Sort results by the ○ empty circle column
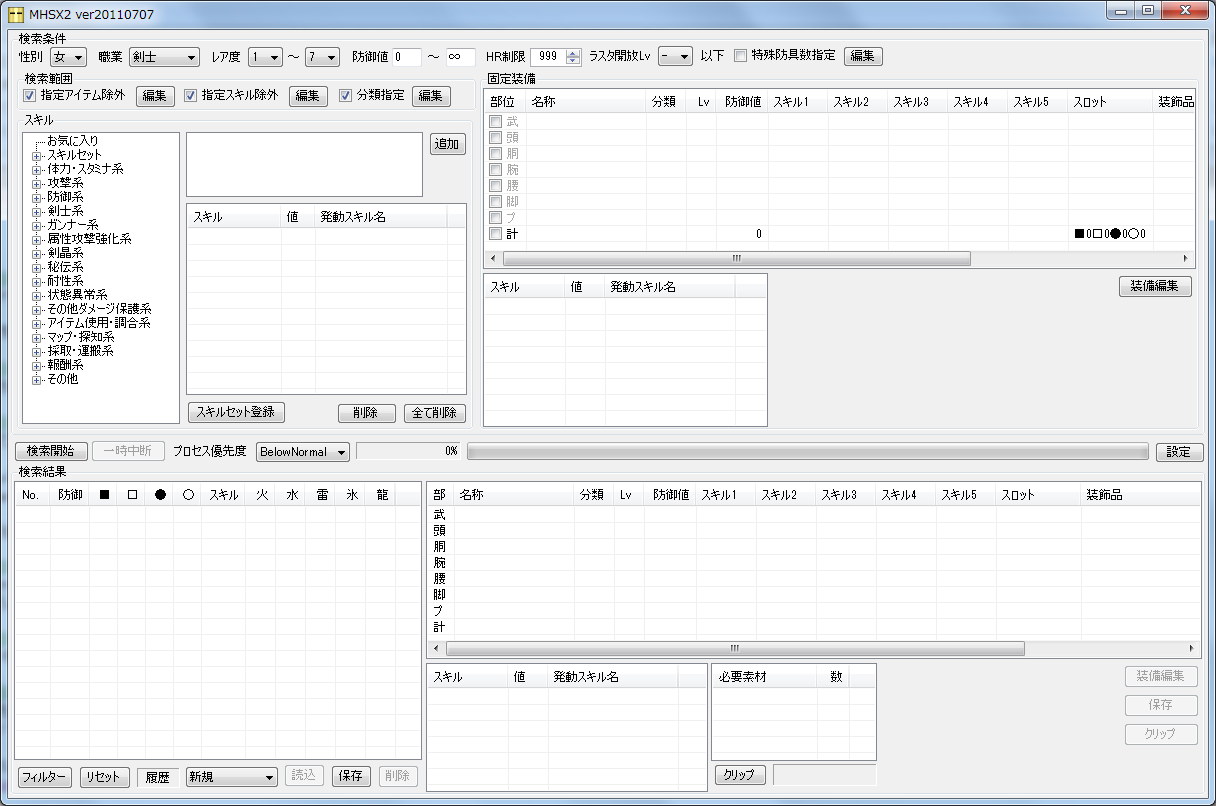The height and width of the screenshot is (806, 1216). pos(188,495)
